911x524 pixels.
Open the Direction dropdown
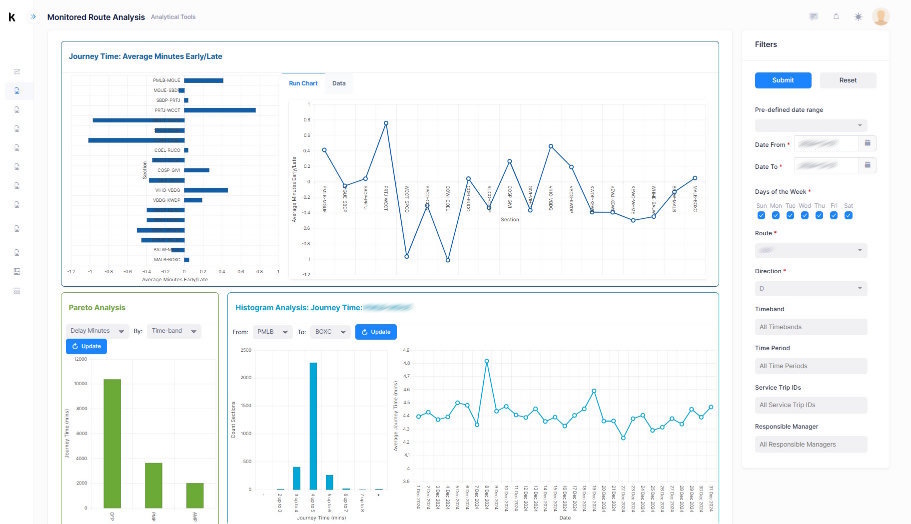pos(810,288)
